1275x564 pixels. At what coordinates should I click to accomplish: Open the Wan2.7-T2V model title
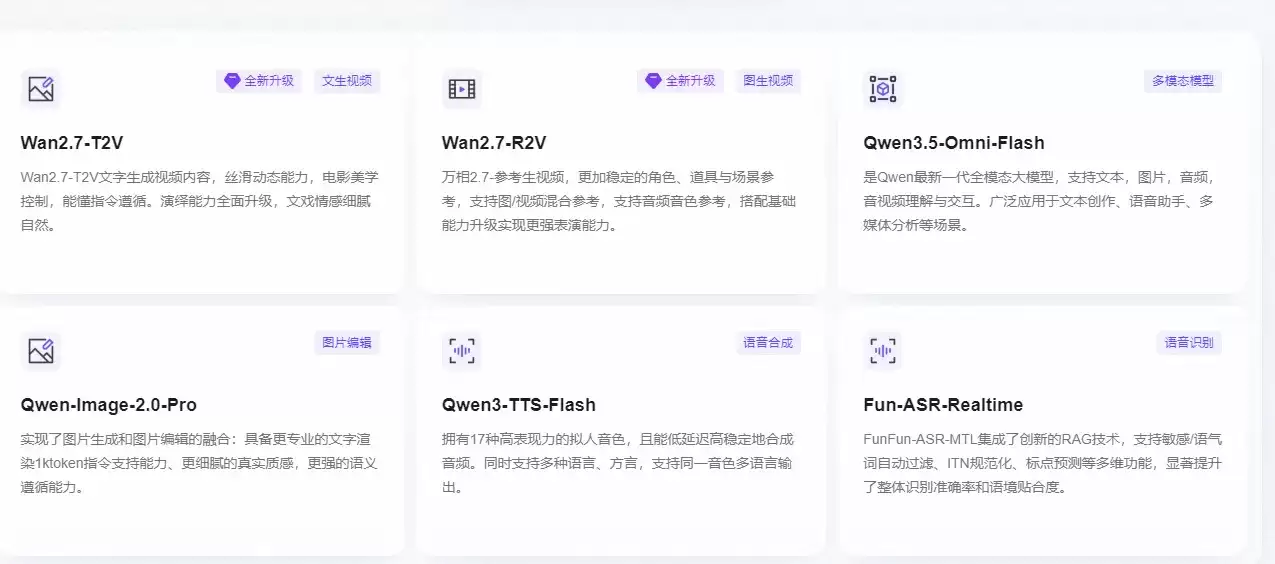pos(72,143)
